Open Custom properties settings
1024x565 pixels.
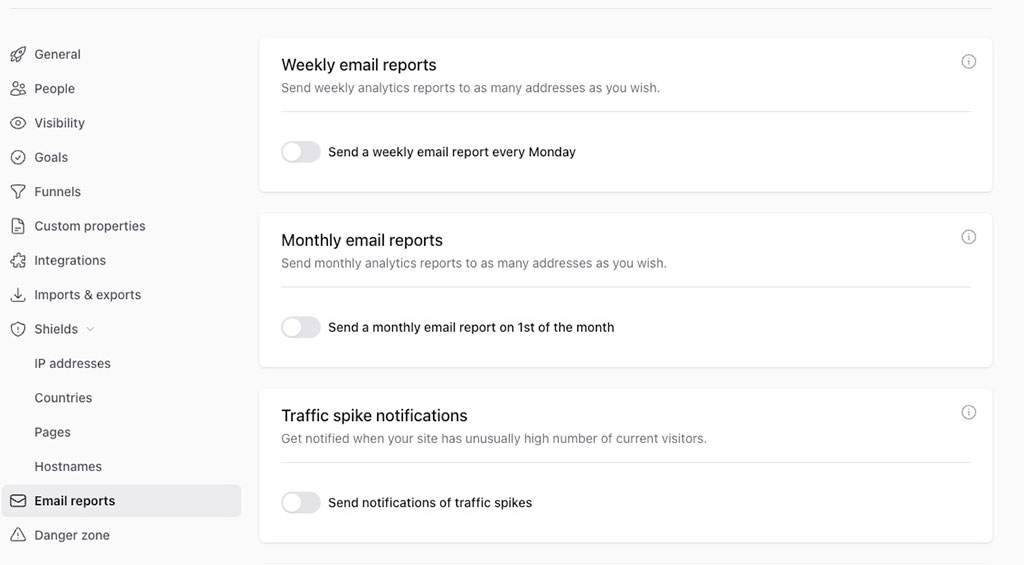pos(90,226)
